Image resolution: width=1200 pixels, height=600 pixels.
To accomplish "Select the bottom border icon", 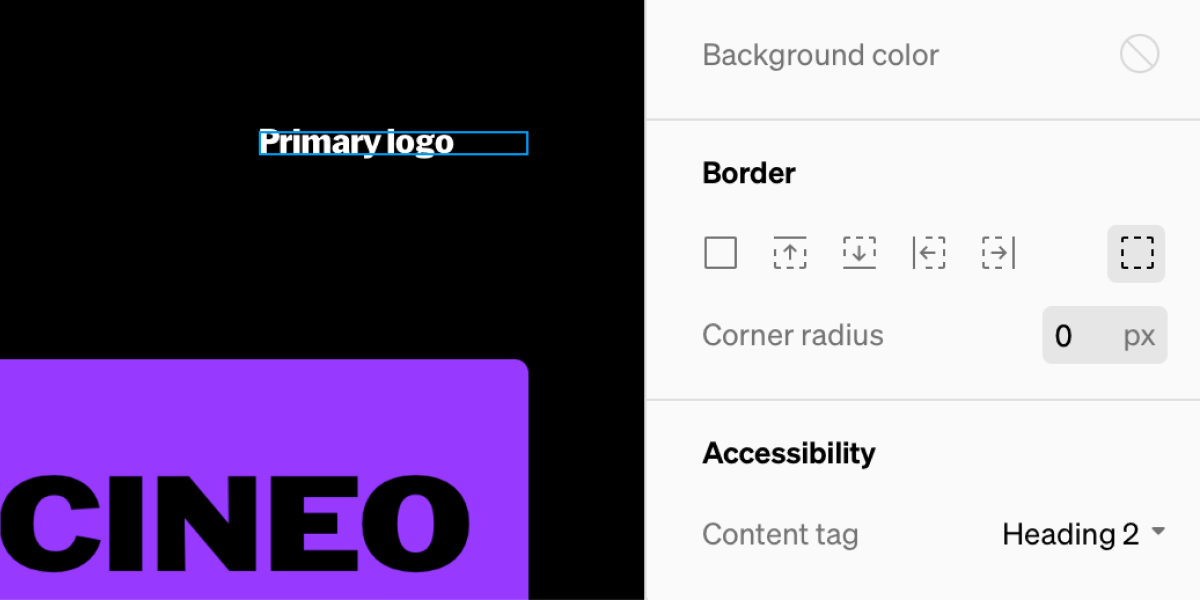I will [859, 252].
